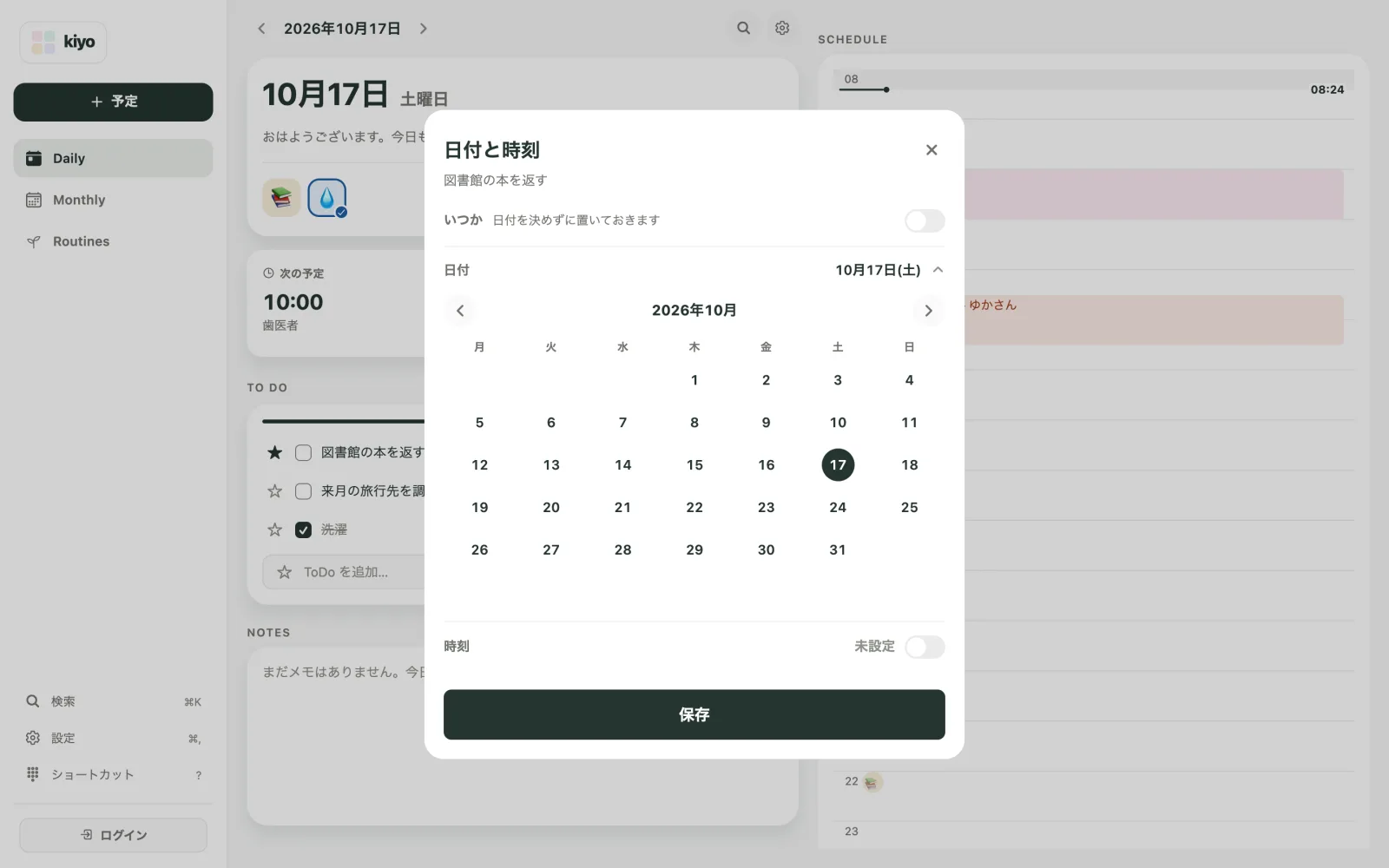Select October 12 in the calendar
Screen dimensions: 1389x868
tap(479, 465)
